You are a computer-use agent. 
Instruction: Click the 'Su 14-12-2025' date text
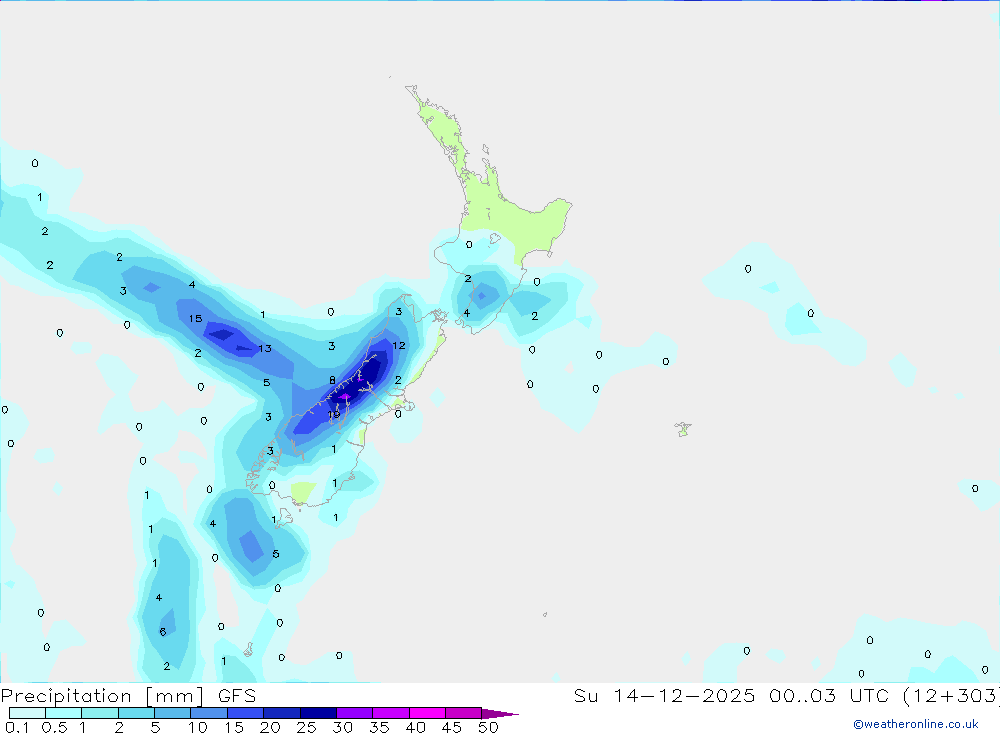point(664,696)
